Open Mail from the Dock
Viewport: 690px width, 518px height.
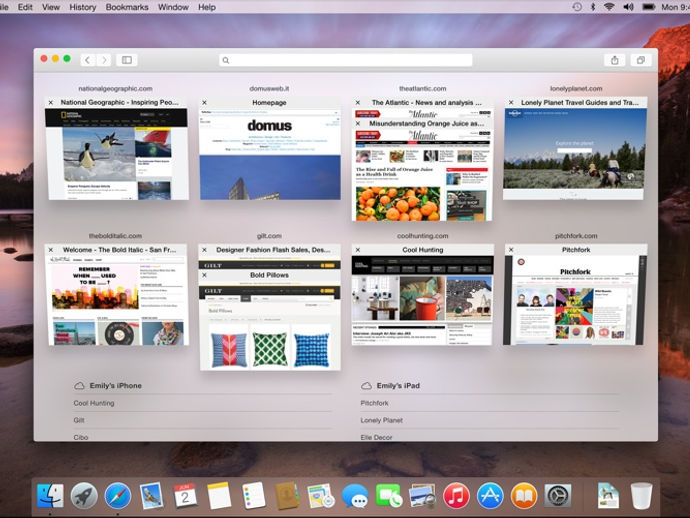(x=151, y=496)
